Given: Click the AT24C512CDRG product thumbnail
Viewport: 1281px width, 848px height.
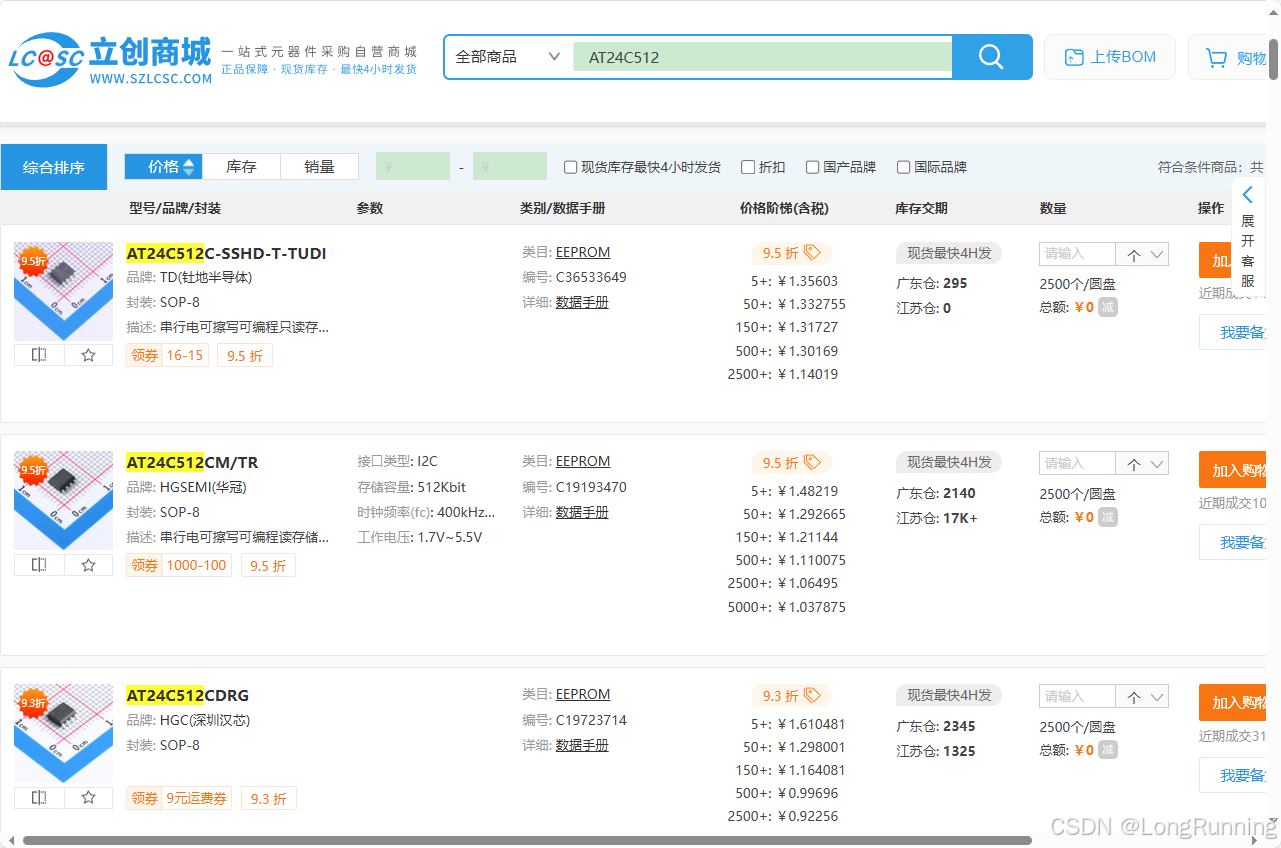Looking at the screenshot, I should point(64,734).
